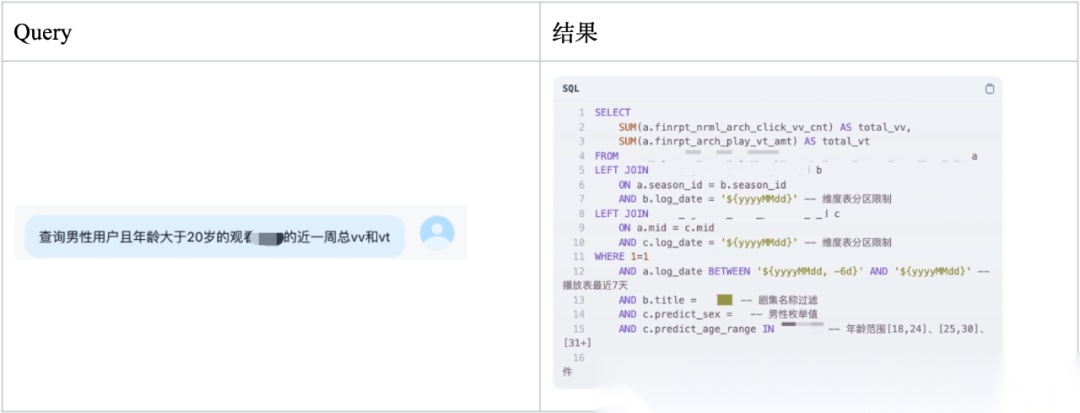1080x413 pixels.
Task: Click the b.log_date condition on line 7
Action: [708, 200]
